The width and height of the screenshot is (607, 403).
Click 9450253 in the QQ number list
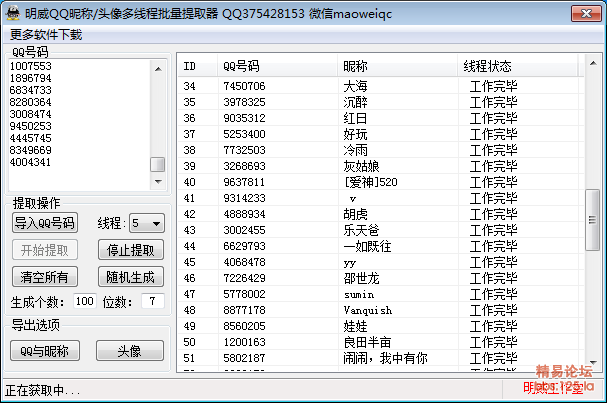click(x=31, y=126)
